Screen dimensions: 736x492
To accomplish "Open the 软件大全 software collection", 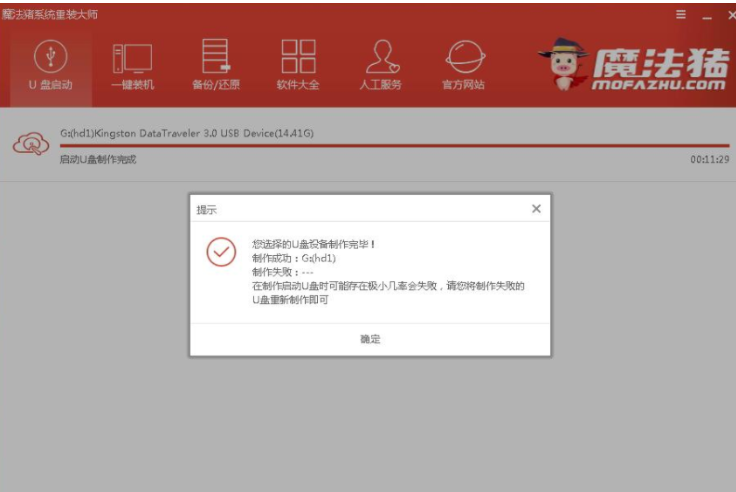I will (x=298, y=64).
